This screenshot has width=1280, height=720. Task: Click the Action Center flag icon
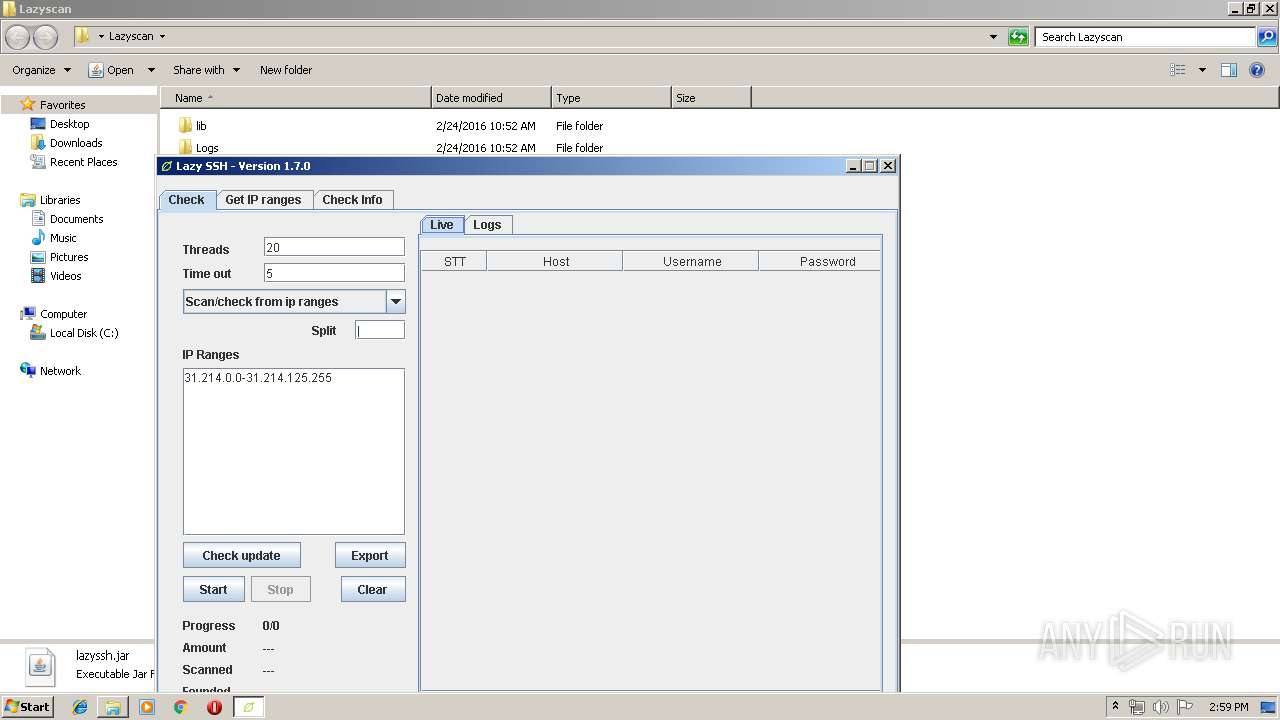pos(1185,707)
